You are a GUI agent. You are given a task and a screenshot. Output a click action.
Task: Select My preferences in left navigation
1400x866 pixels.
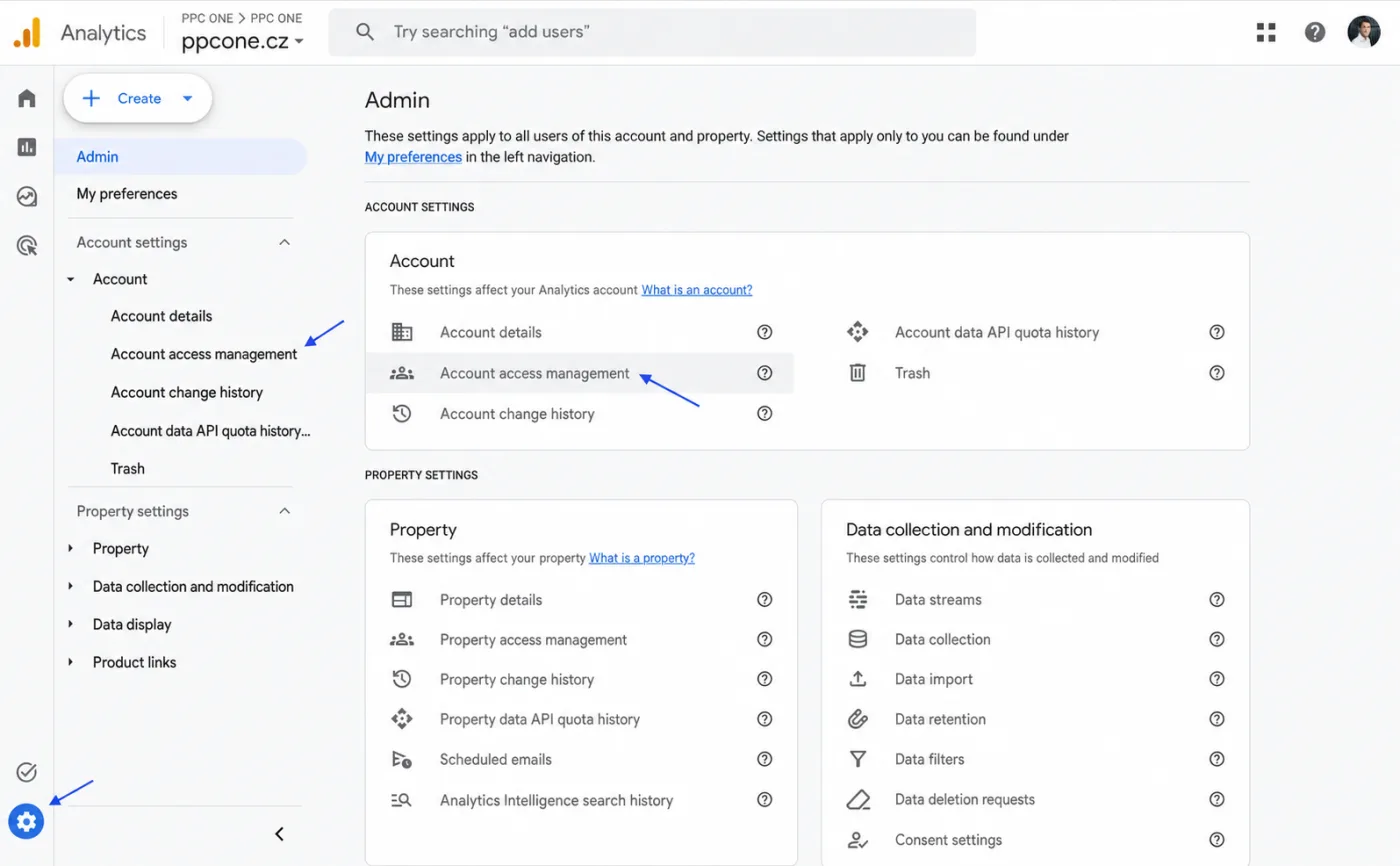coord(127,194)
